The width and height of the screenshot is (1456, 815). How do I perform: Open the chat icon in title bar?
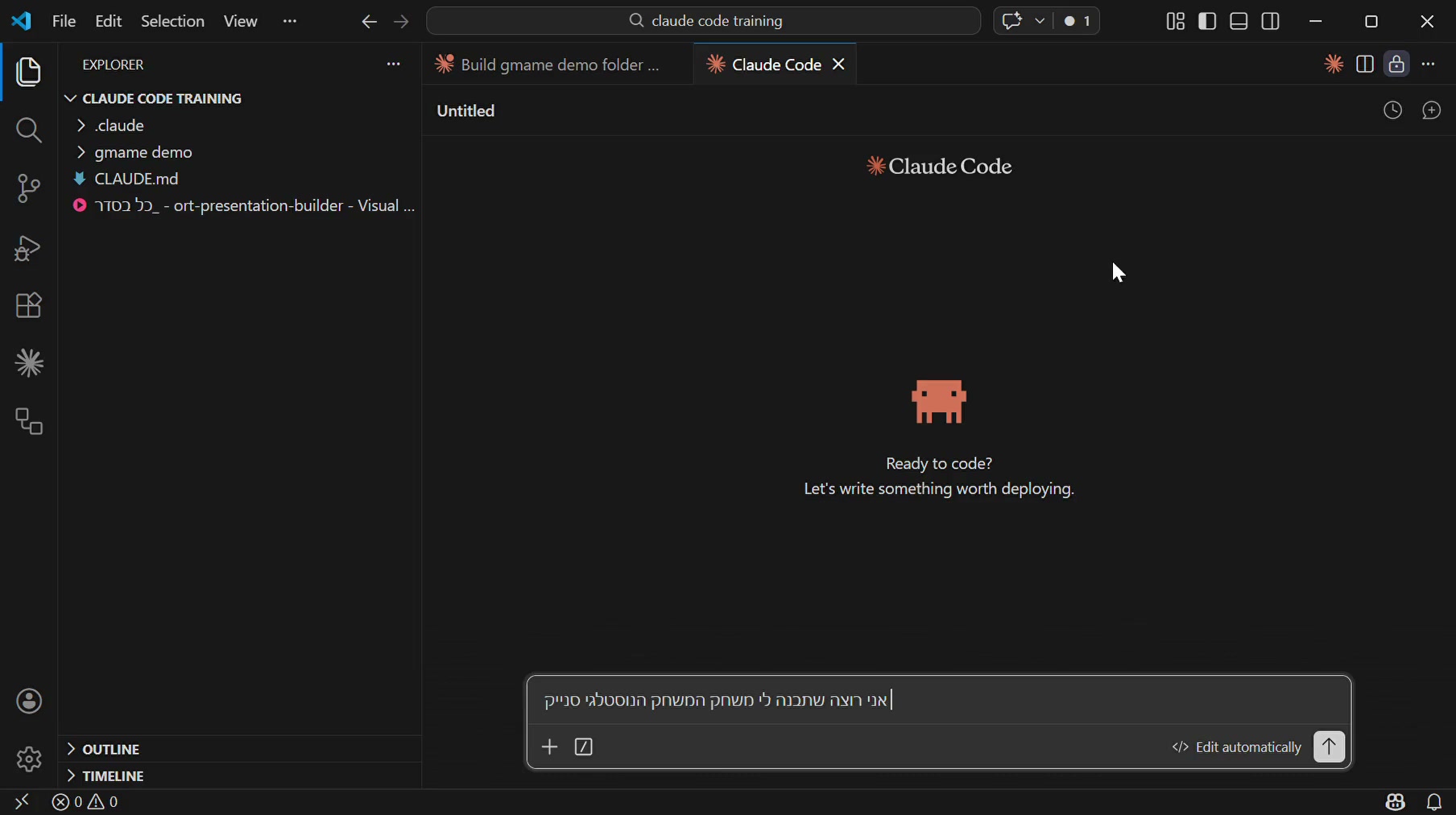tap(1012, 21)
